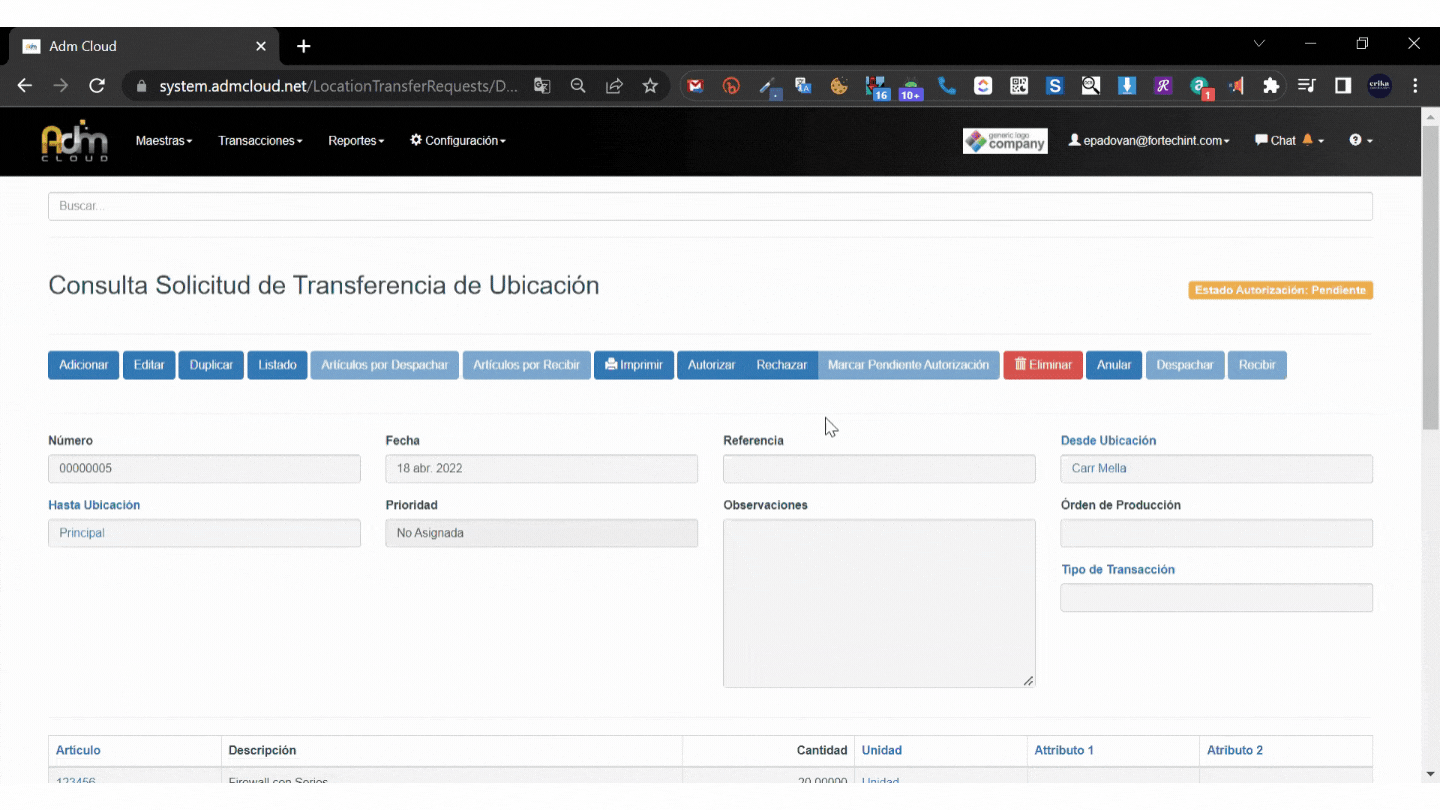This screenshot has height=810, width=1440.
Task: Click the generic company logo
Action: point(1005,141)
